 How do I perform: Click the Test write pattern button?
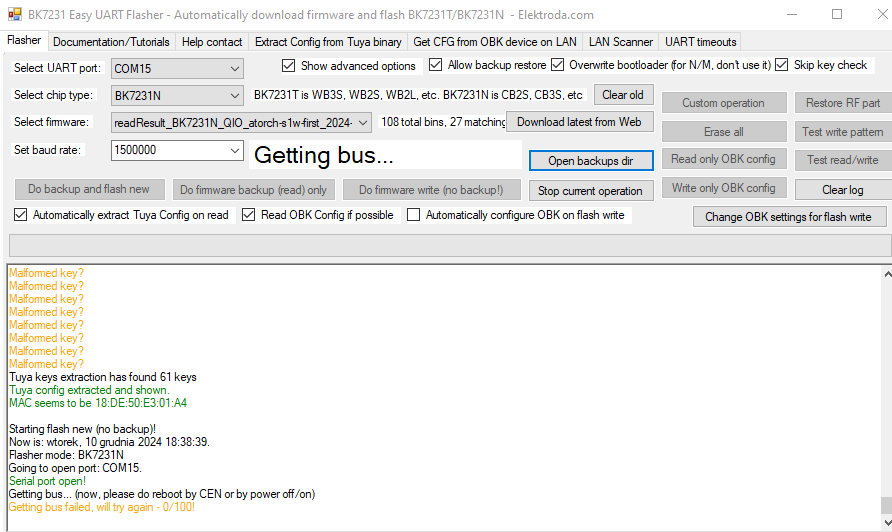point(843,131)
